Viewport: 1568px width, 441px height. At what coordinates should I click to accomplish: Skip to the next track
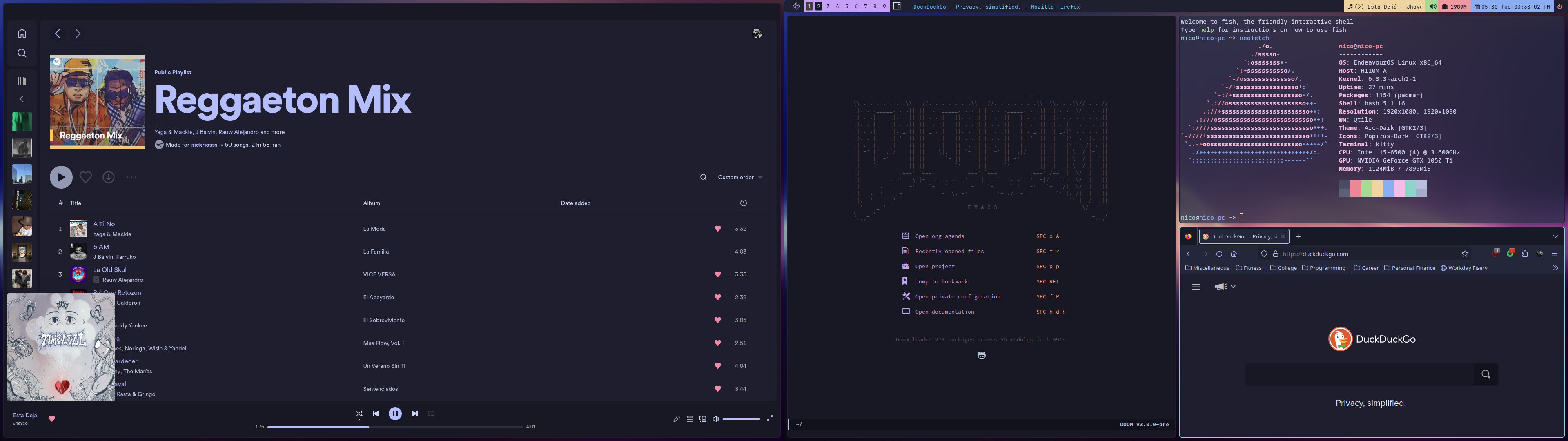pyautogui.click(x=414, y=414)
